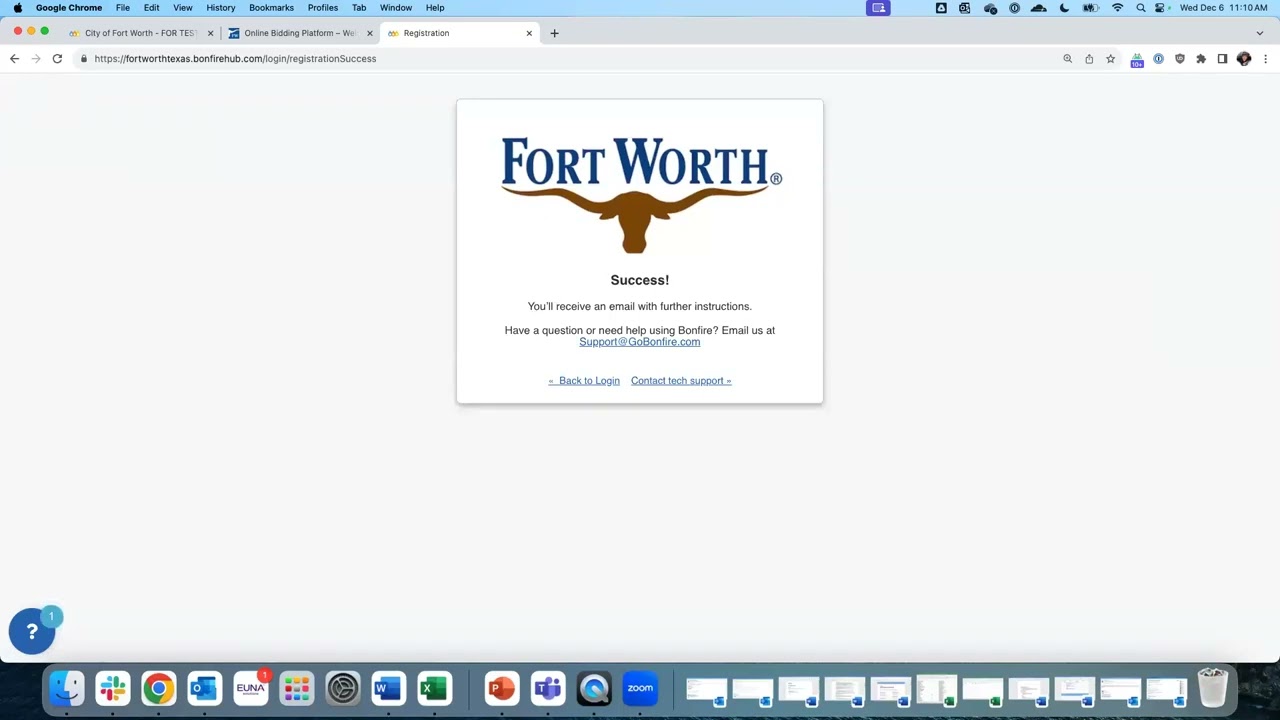
Task: Open the EUNA app in the Dock
Action: [x=251, y=688]
